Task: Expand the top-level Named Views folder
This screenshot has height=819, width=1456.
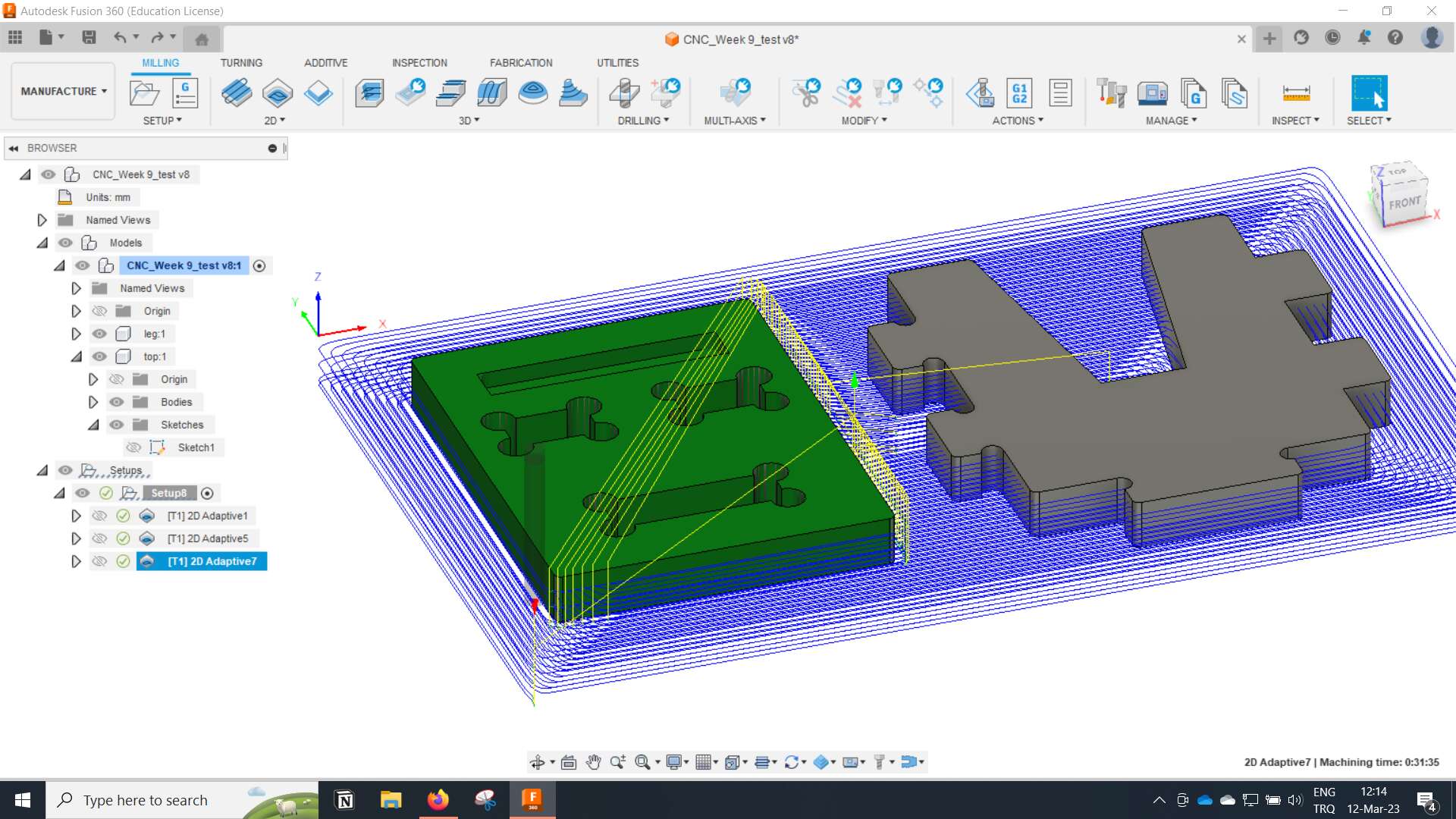Action: click(x=42, y=220)
